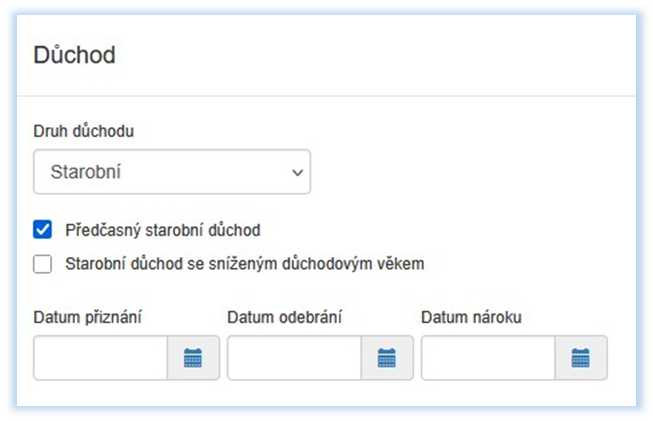
Task: Click the Datum odebrání field label
Action: tap(285, 318)
